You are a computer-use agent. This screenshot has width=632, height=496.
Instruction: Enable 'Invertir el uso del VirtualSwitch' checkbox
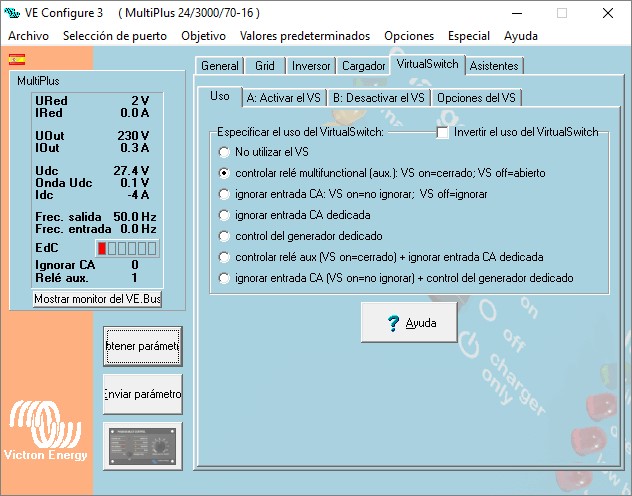[x=443, y=132]
